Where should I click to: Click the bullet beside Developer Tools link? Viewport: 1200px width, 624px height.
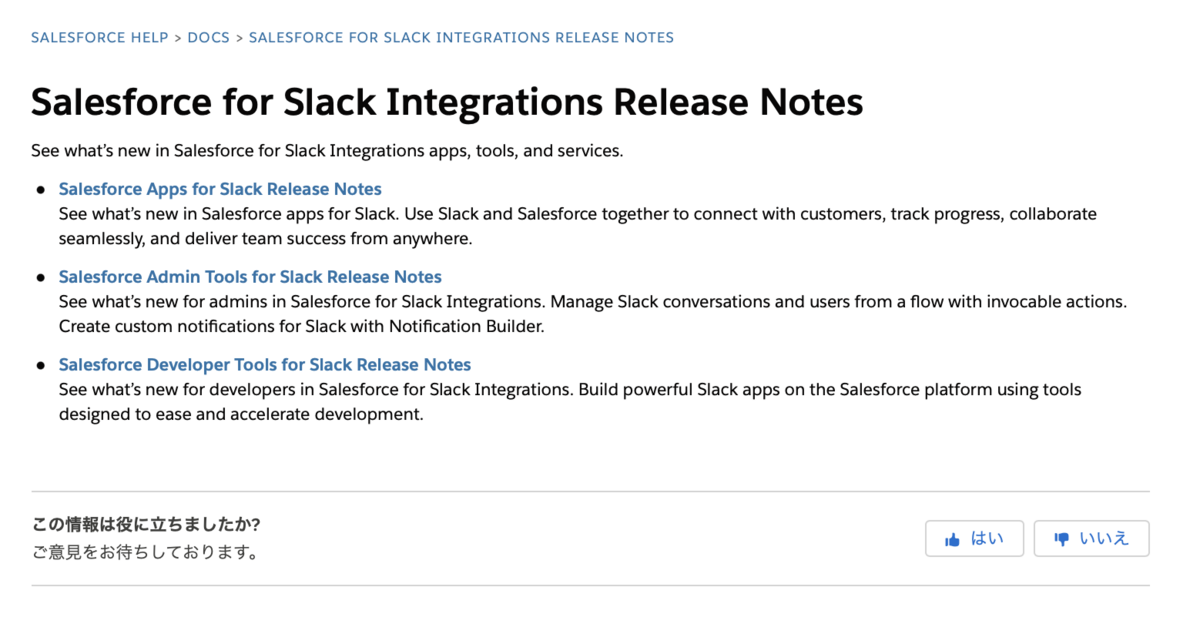coord(41,365)
